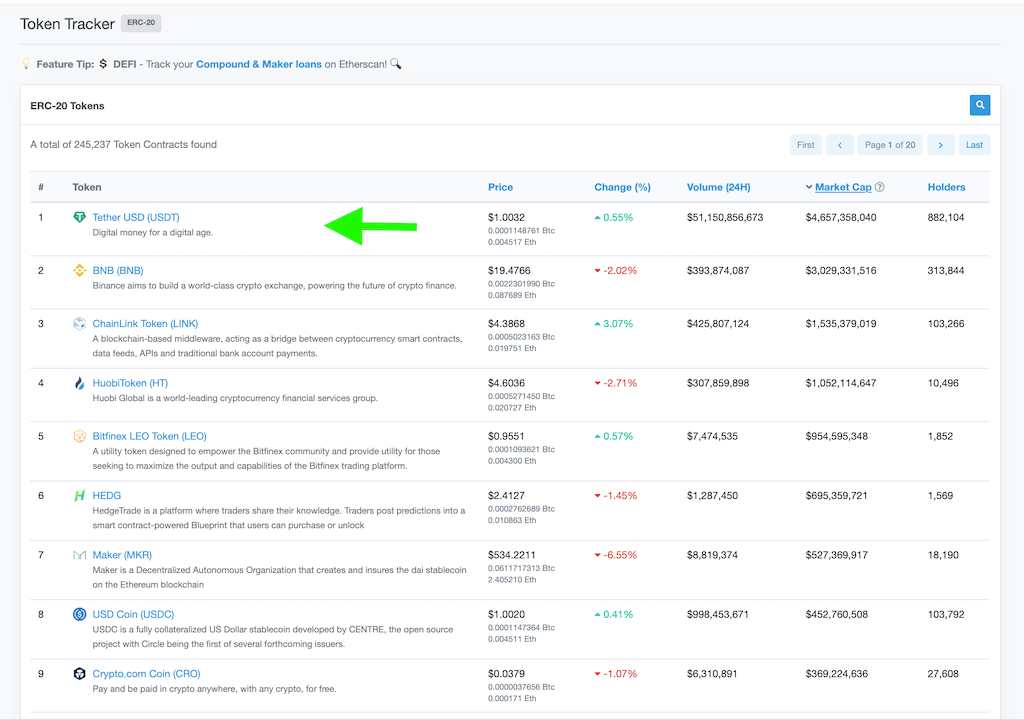Screen dimensions: 1024x720
Task: Click the HuobiToken logo icon
Action: (x=81, y=383)
